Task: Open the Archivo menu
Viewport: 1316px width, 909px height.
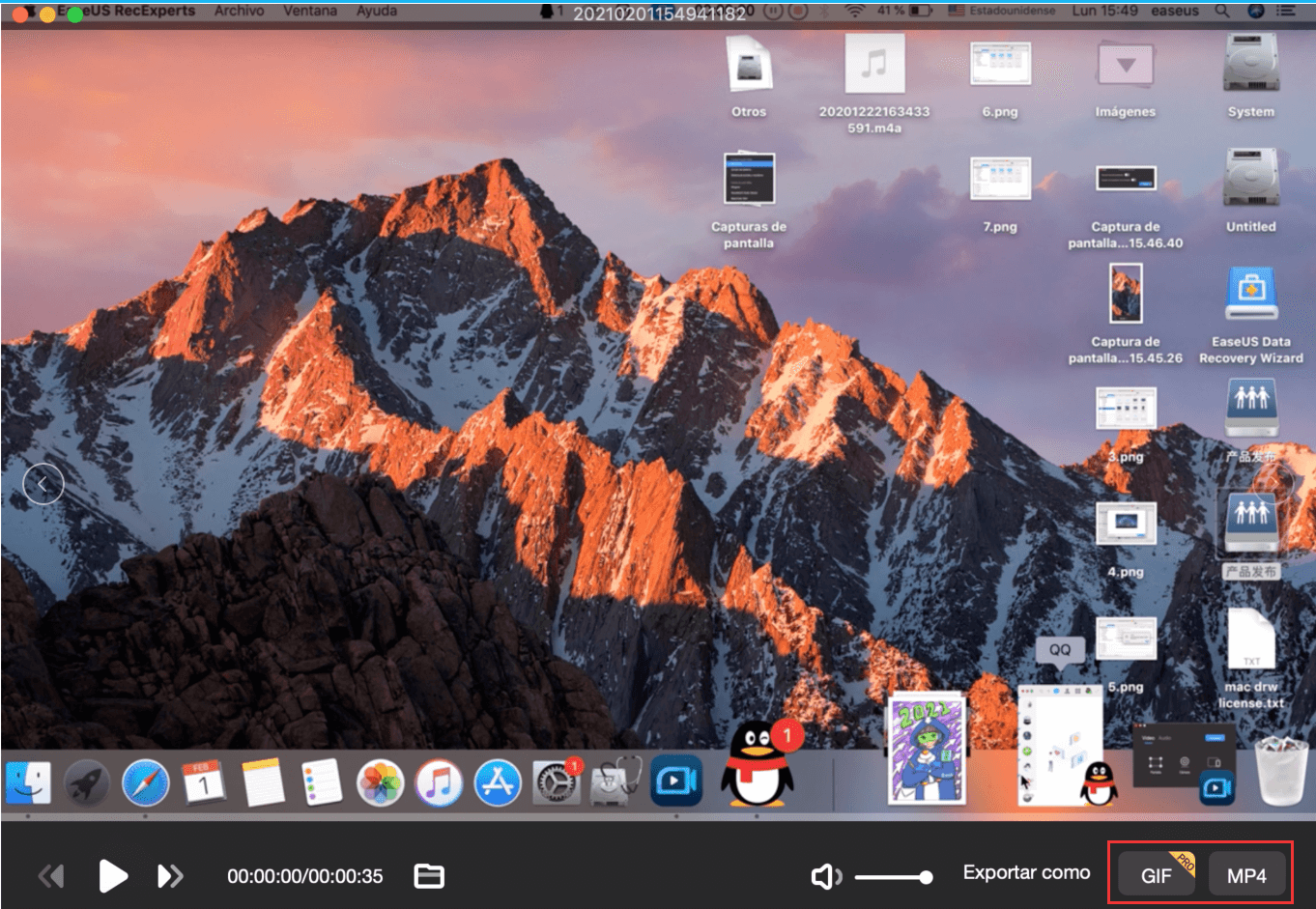Action: [239, 11]
